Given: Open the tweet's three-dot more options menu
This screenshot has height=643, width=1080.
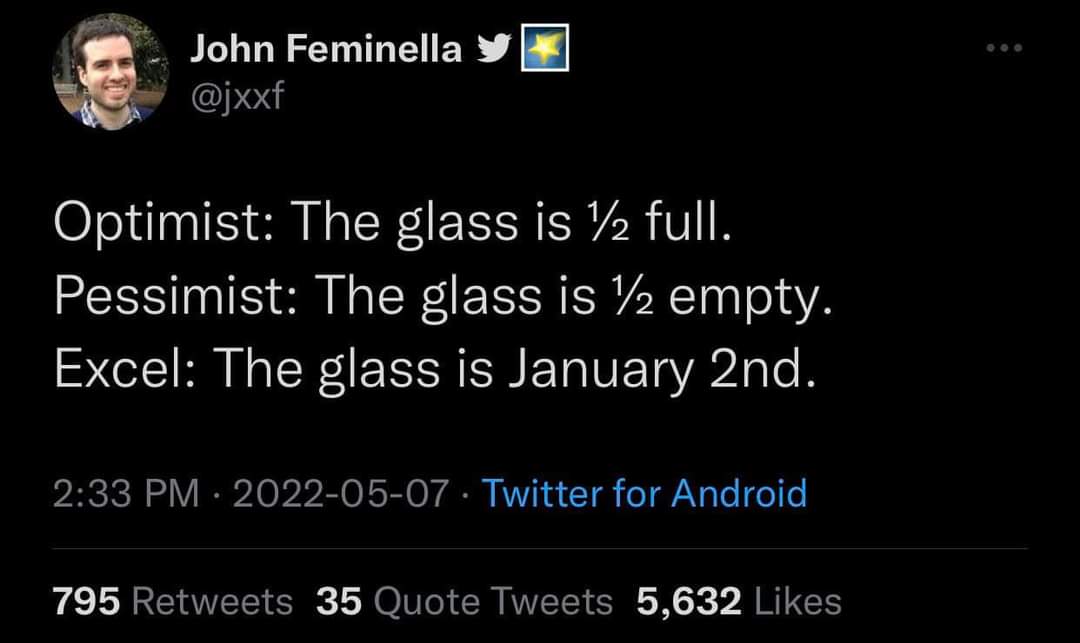Looking at the screenshot, I should pyautogui.click(x=1004, y=48).
